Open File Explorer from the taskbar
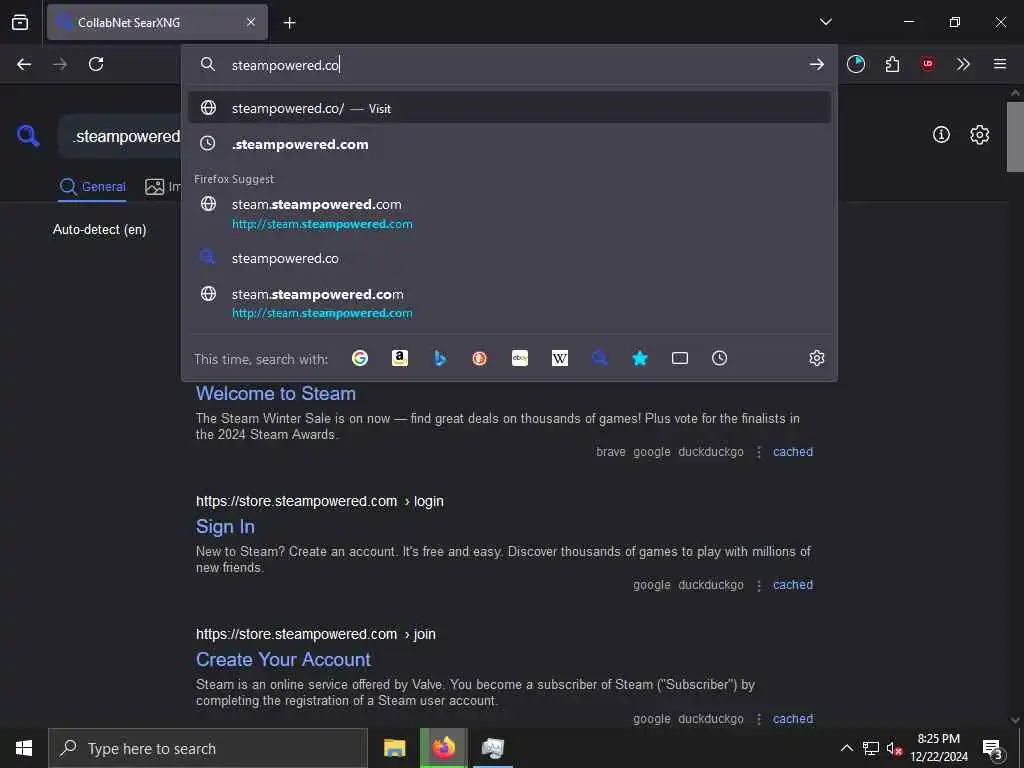Image resolution: width=1024 pixels, height=768 pixels. [x=394, y=748]
